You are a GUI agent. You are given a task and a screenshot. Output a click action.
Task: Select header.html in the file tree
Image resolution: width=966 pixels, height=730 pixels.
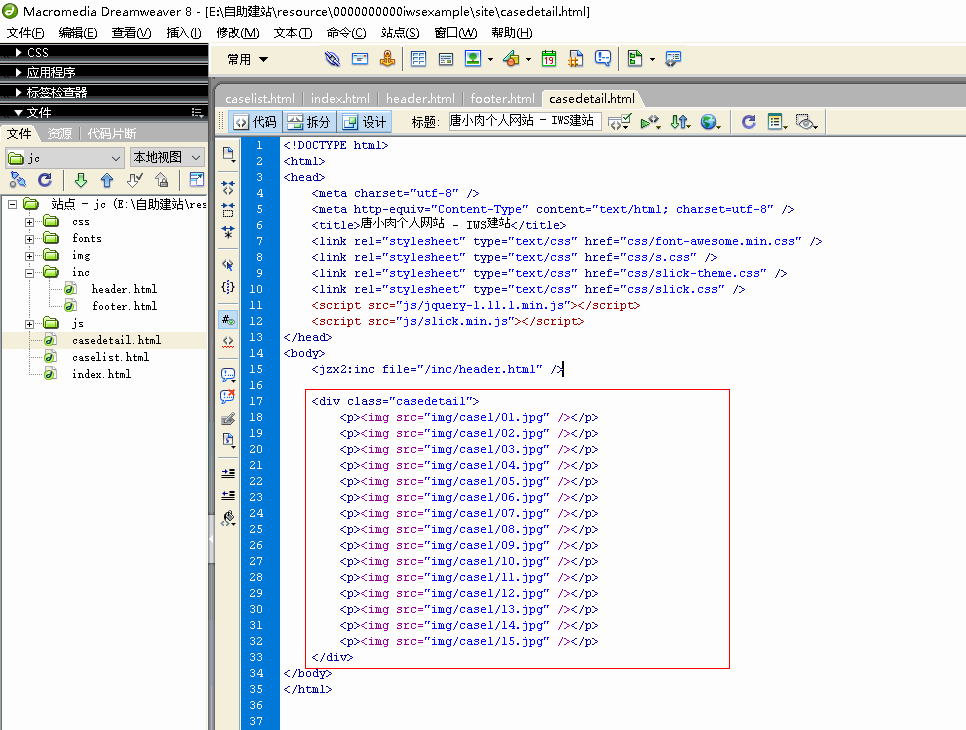tap(124, 290)
